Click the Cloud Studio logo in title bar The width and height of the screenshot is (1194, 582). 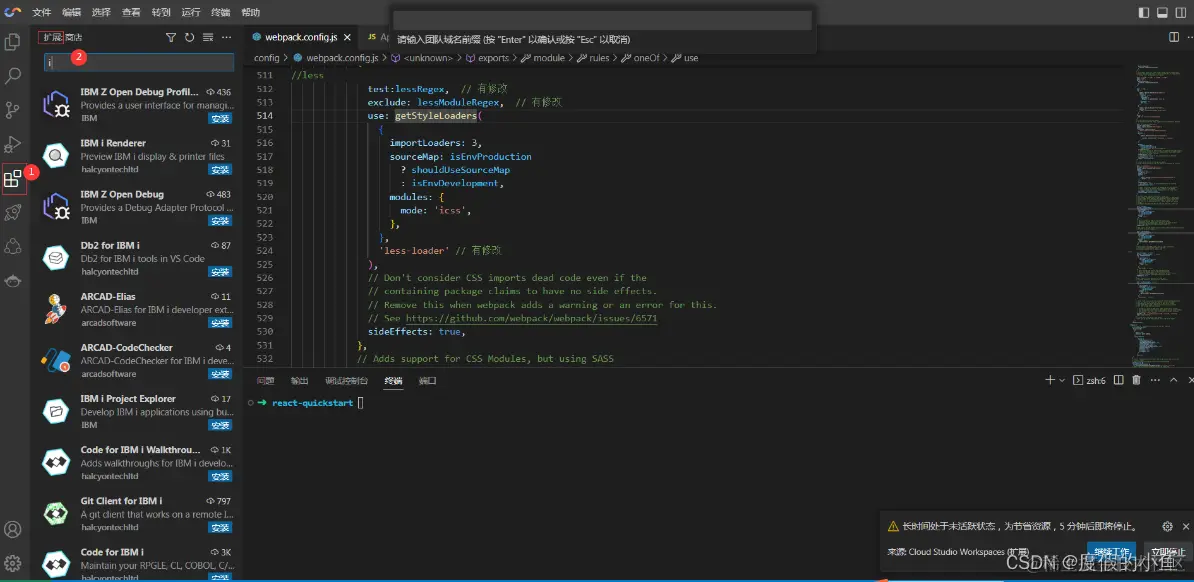[12, 12]
